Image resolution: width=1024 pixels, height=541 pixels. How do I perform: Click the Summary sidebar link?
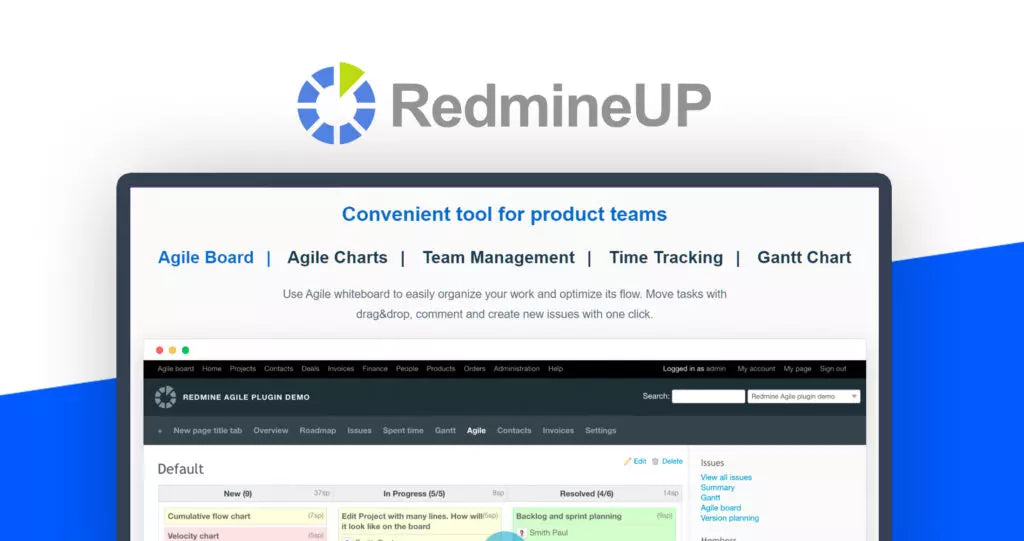tap(718, 487)
